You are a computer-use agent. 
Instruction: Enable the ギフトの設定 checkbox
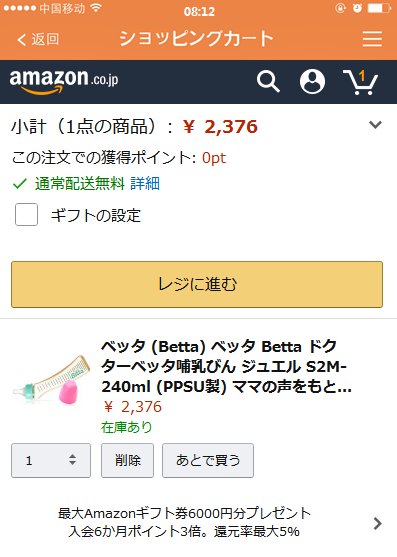[27, 215]
